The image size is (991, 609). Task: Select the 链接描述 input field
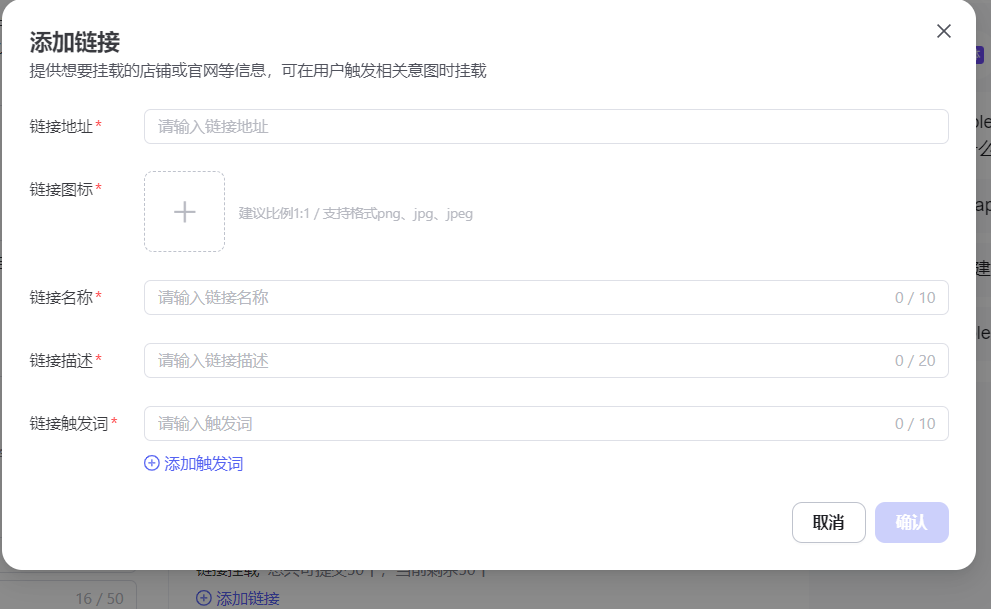click(x=500, y=360)
